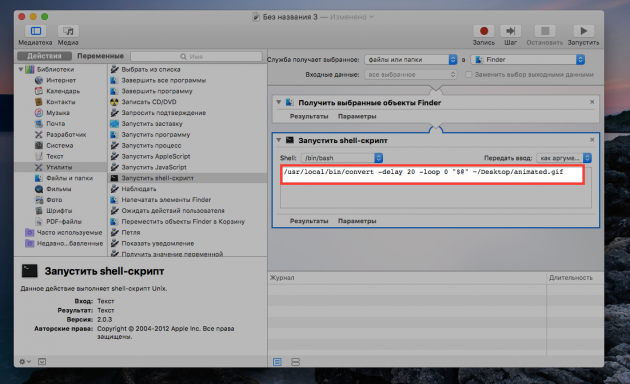
Task: Select Переместить объекты Finder в Корзину action
Action: coord(183,221)
